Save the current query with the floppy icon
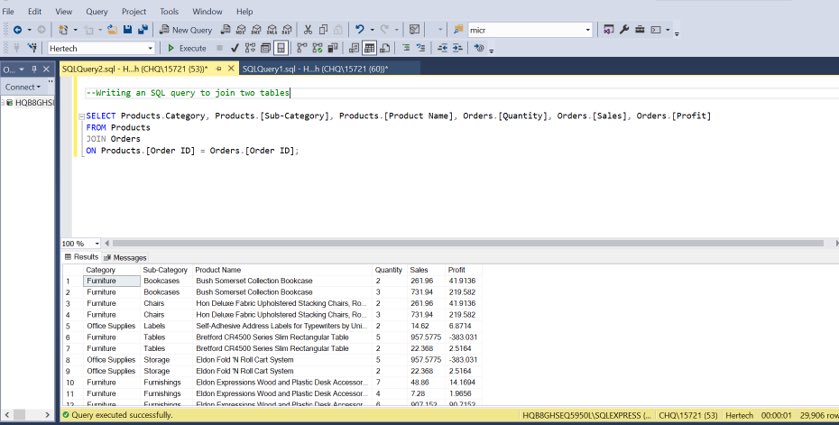This screenshot has height=425, width=839. pyautogui.click(x=127, y=30)
